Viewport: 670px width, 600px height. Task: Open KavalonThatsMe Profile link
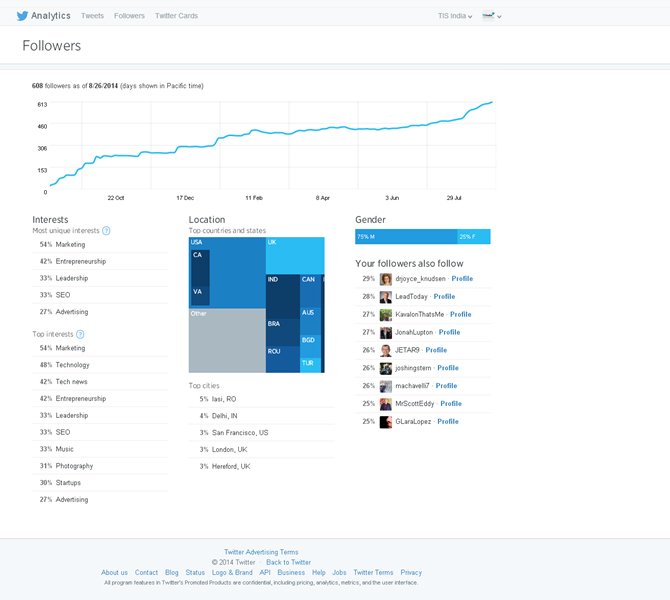[x=460, y=315]
